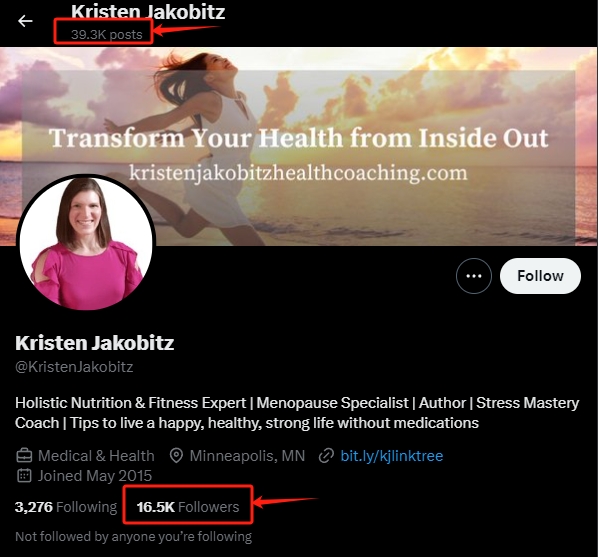This screenshot has width=598, height=557.
Task: Click the calendar icon beside Joined May 2015
Action: click(x=24, y=476)
